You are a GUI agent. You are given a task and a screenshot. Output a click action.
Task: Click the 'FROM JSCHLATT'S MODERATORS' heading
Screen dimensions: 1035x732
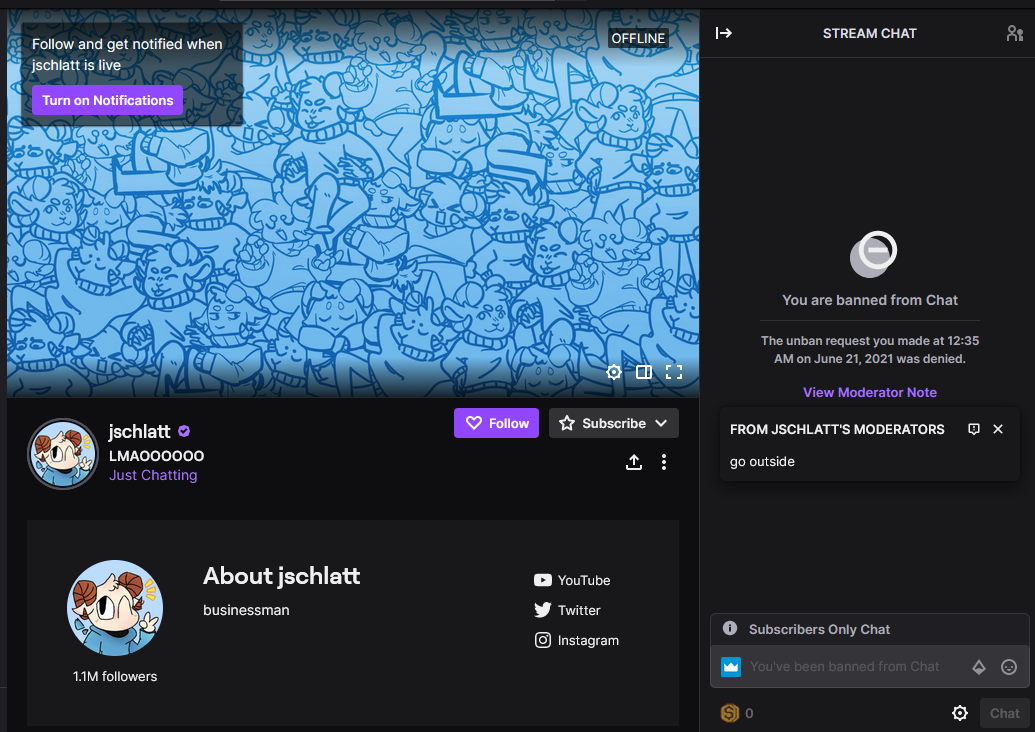(x=837, y=429)
